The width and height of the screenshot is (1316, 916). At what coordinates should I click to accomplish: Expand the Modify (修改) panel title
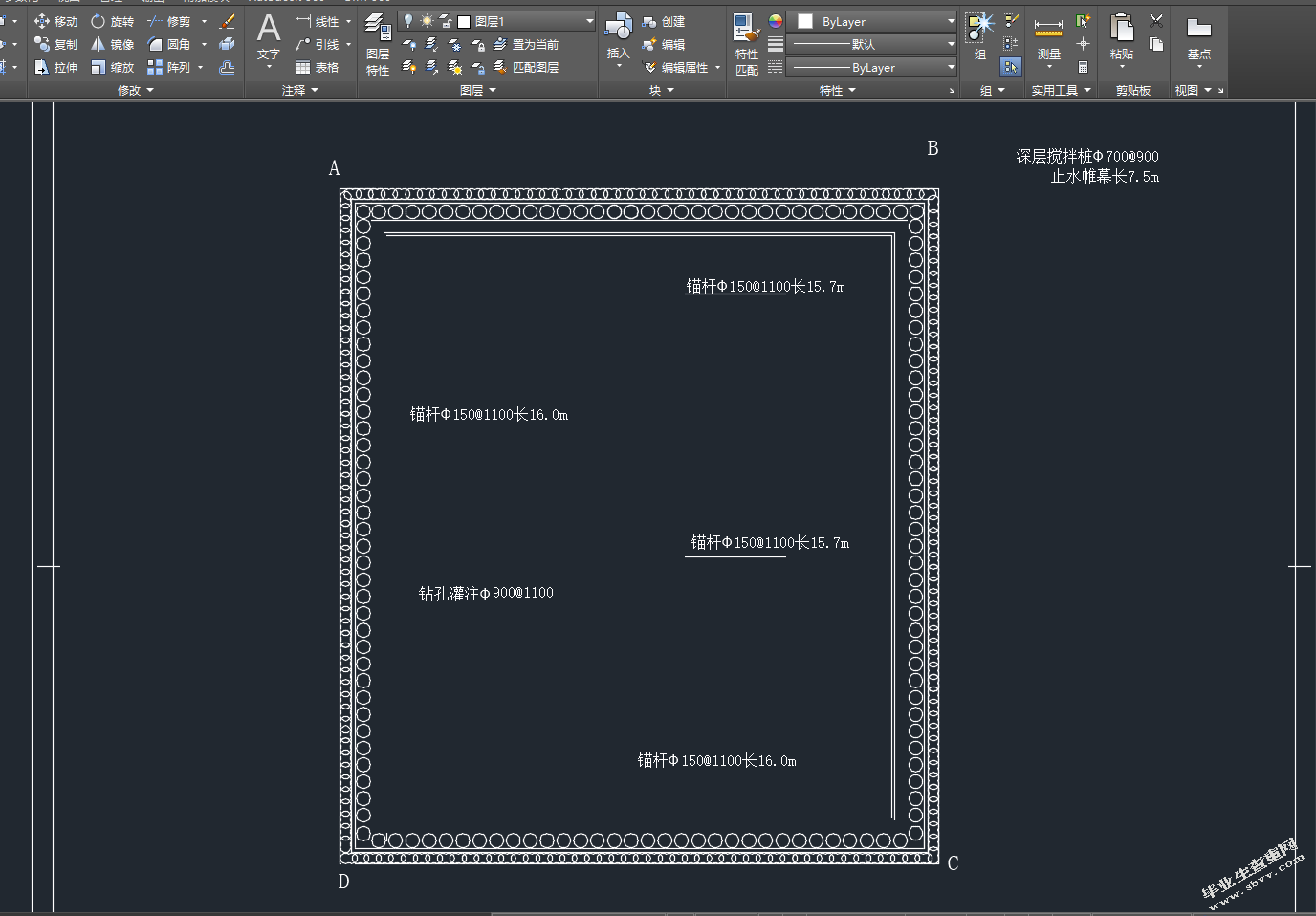tap(135, 90)
